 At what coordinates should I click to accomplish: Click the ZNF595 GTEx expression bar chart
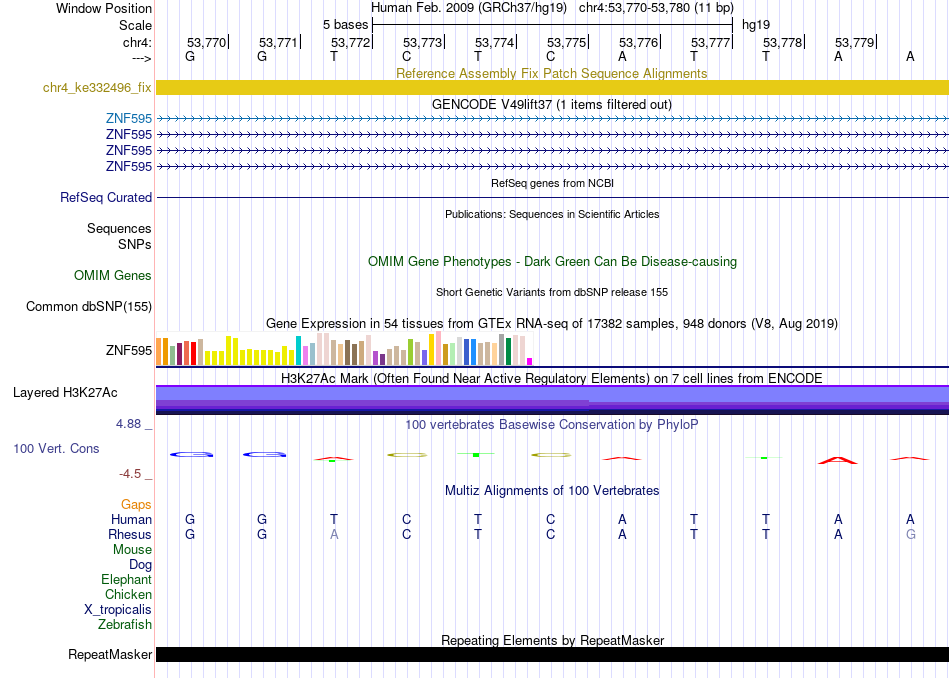(344, 348)
